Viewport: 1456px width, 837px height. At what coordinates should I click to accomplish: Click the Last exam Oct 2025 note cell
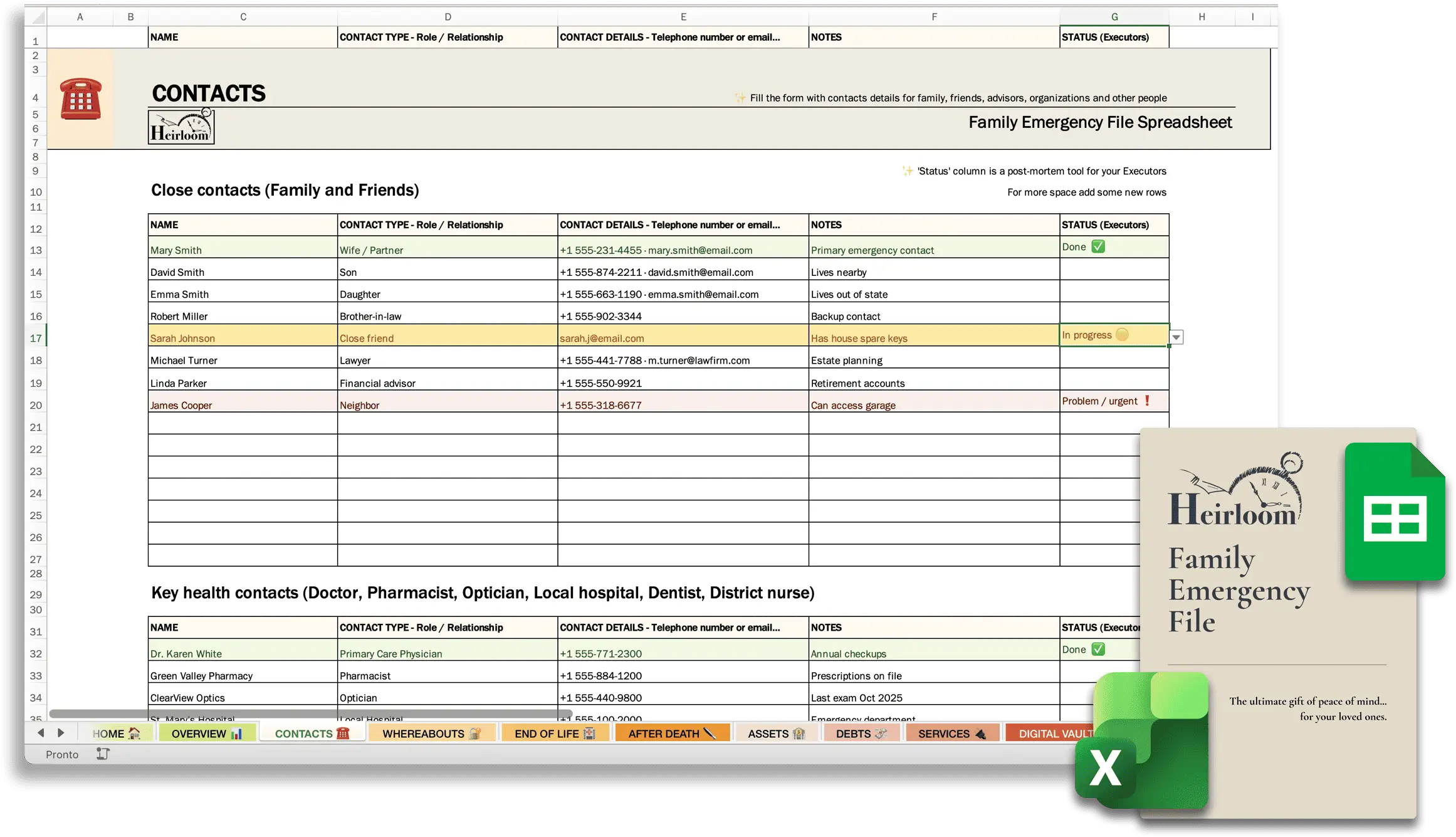coord(934,694)
